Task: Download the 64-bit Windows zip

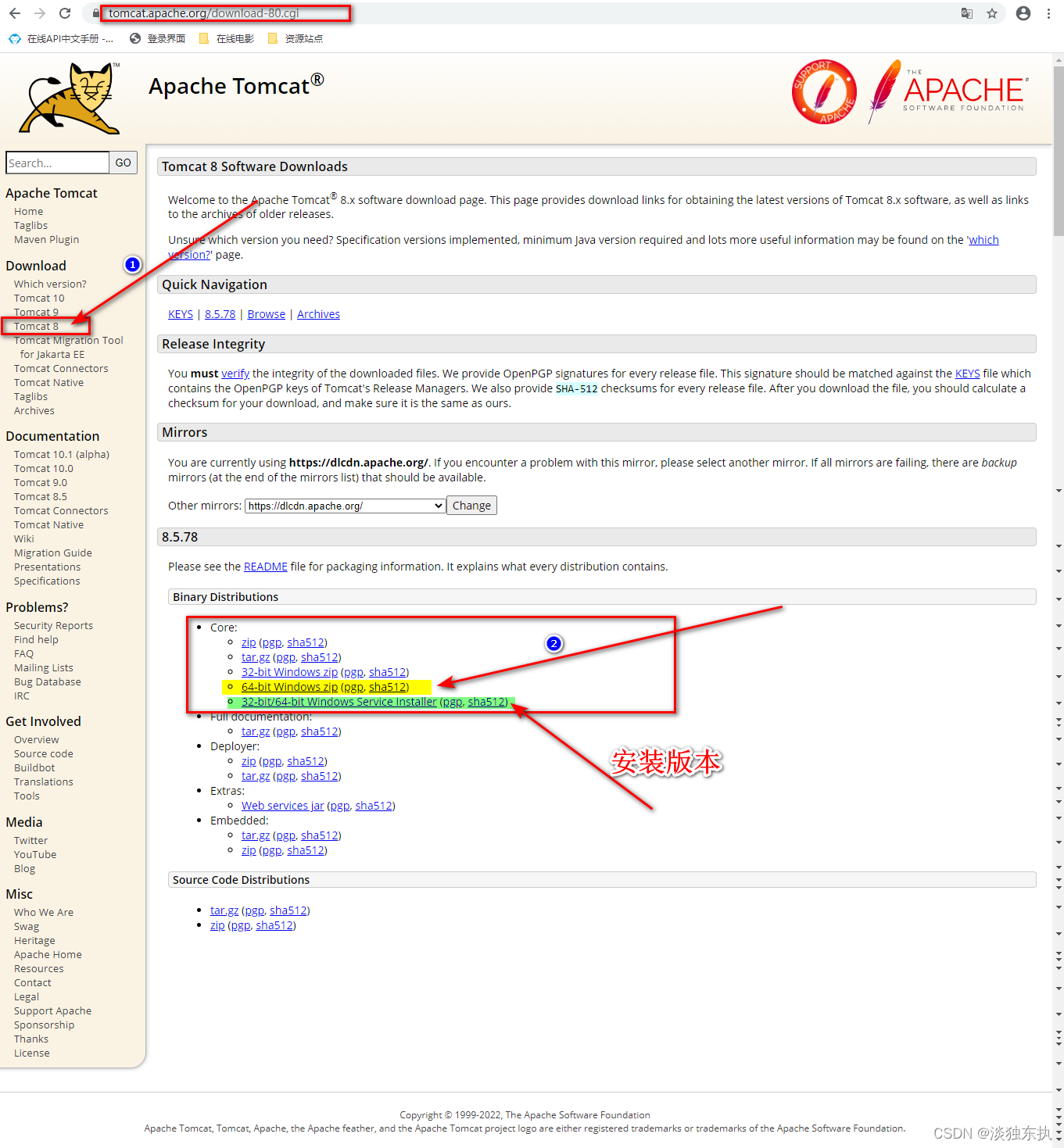Action: pos(289,687)
